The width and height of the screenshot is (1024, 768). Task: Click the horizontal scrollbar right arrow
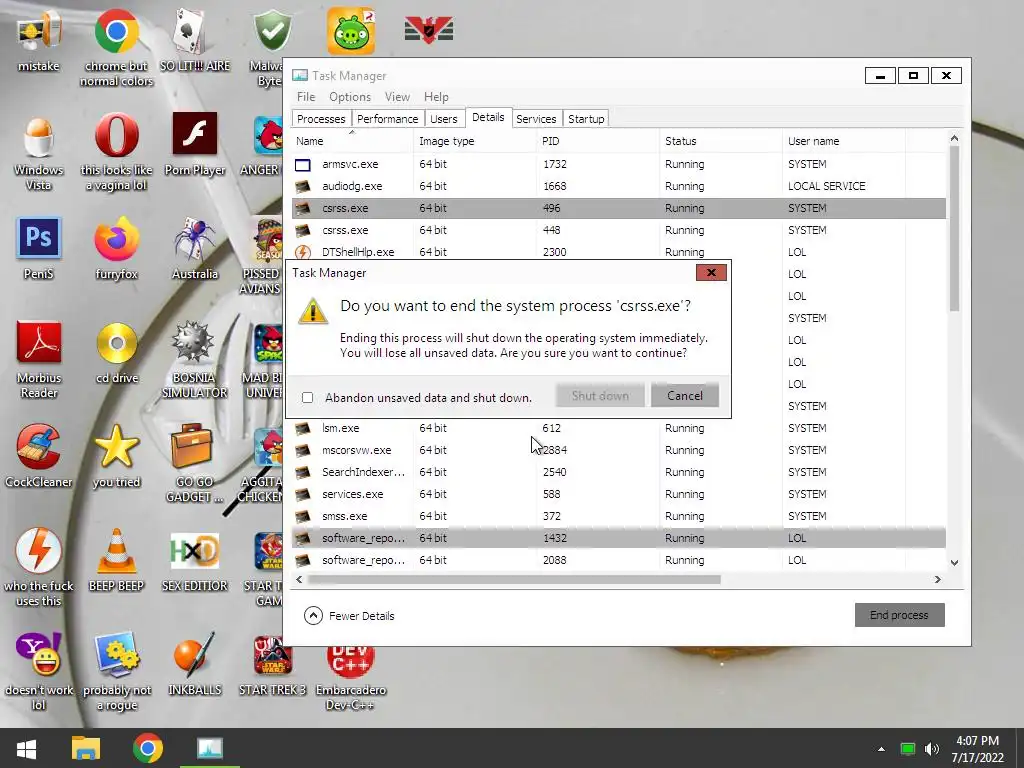938,579
